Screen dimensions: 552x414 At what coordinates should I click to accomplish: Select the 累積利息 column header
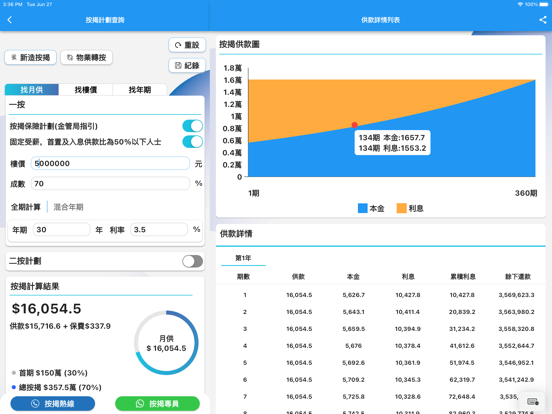463,277
